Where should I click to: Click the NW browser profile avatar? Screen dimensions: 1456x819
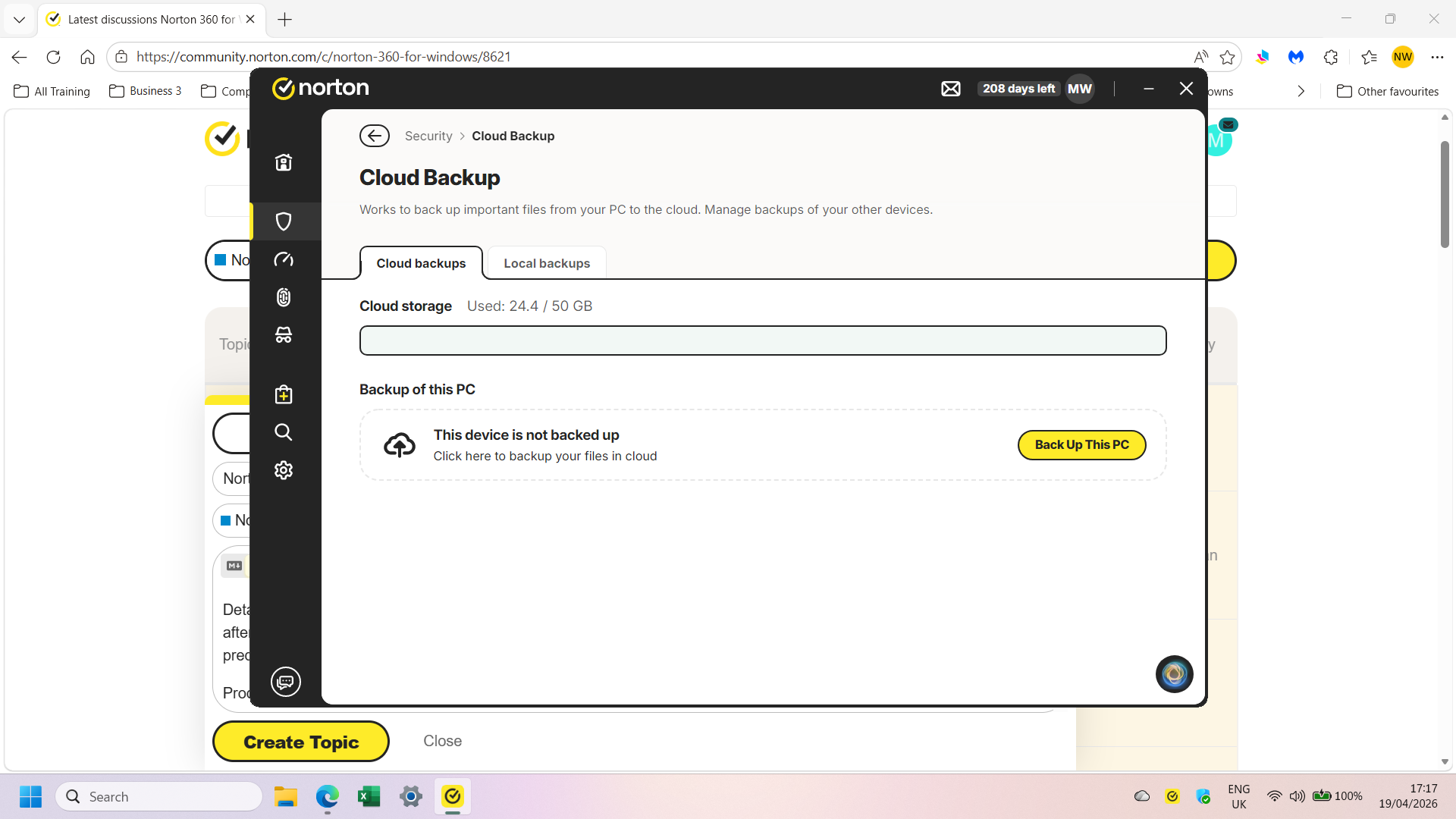[x=1403, y=57]
